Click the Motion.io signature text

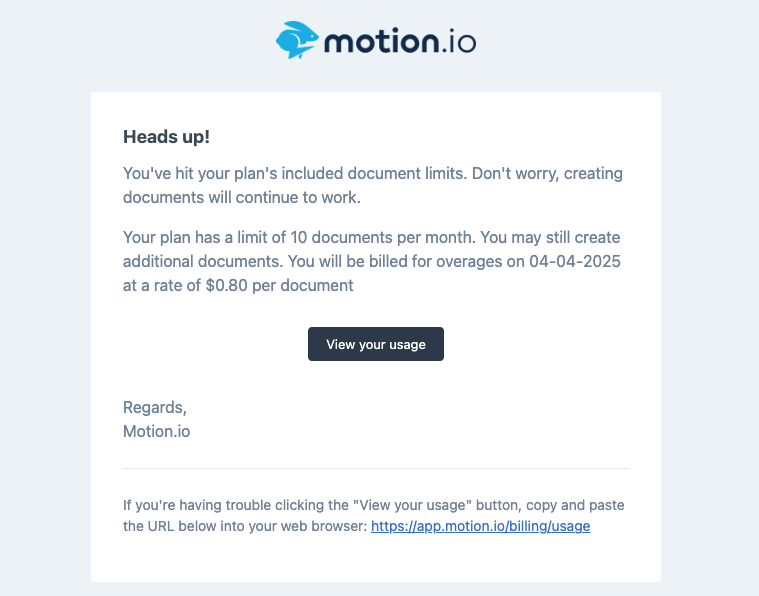pos(156,432)
